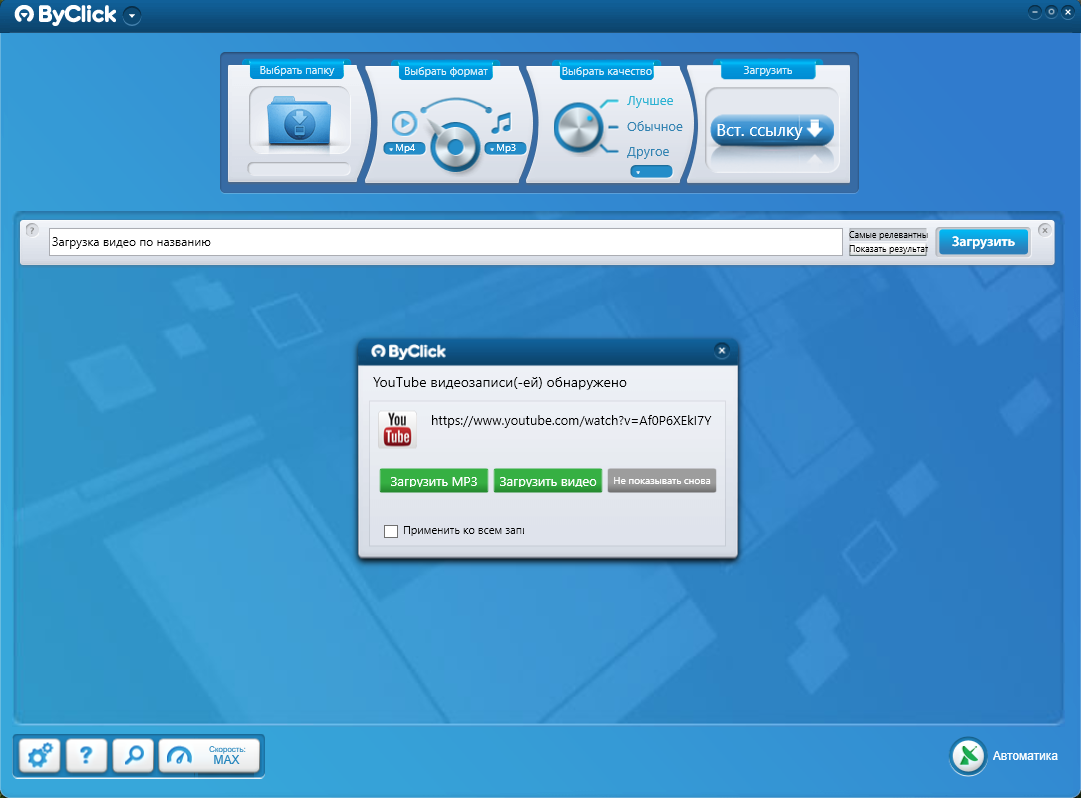Close the ByClick popup dialog
The width and height of the screenshot is (1081, 798).
coord(722,351)
